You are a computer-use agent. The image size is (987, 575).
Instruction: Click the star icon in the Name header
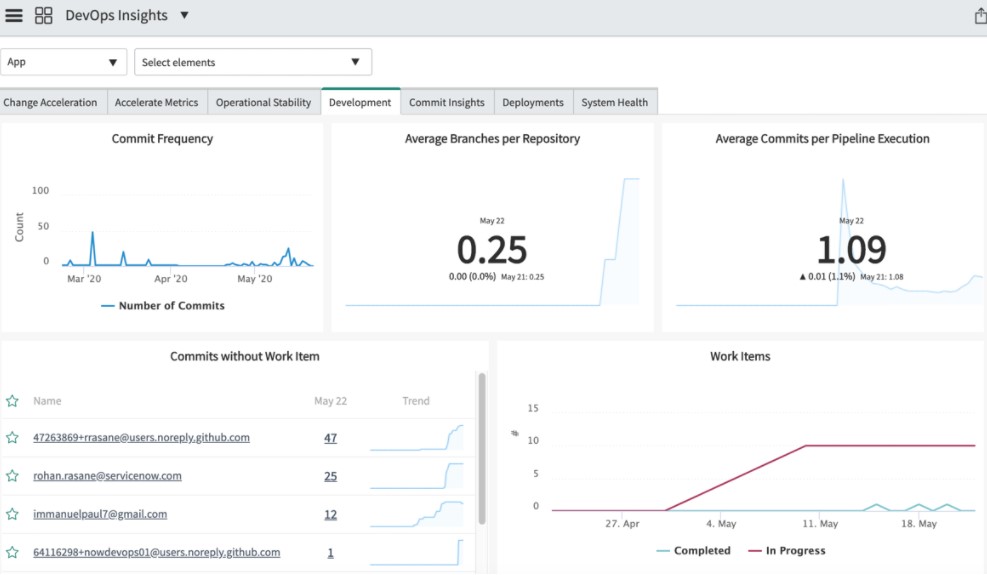pyautogui.click(x=13, y=401)
